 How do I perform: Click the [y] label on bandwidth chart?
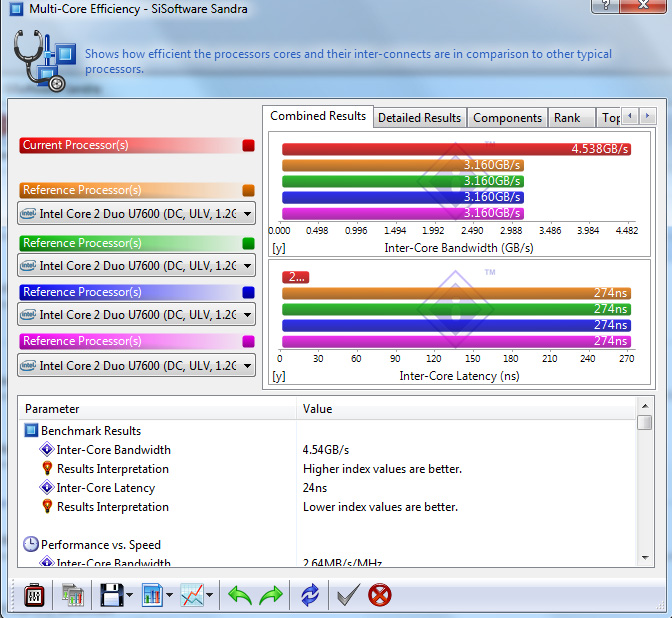point(279,248)
